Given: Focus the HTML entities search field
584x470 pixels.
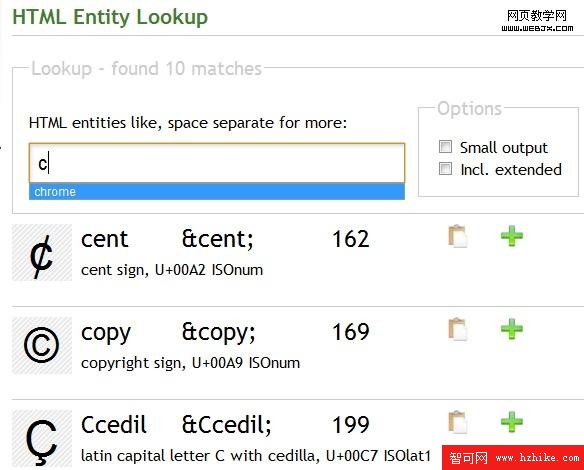Looking at the screenshot, I should (217, 163).
